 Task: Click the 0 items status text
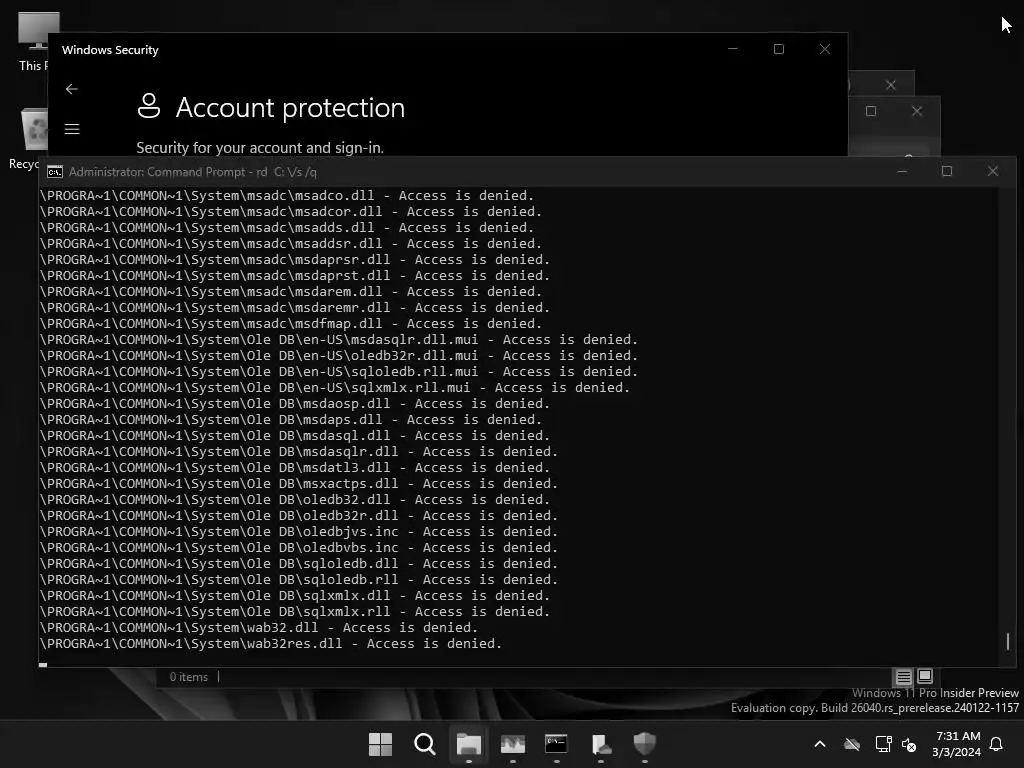coord(189,677)
